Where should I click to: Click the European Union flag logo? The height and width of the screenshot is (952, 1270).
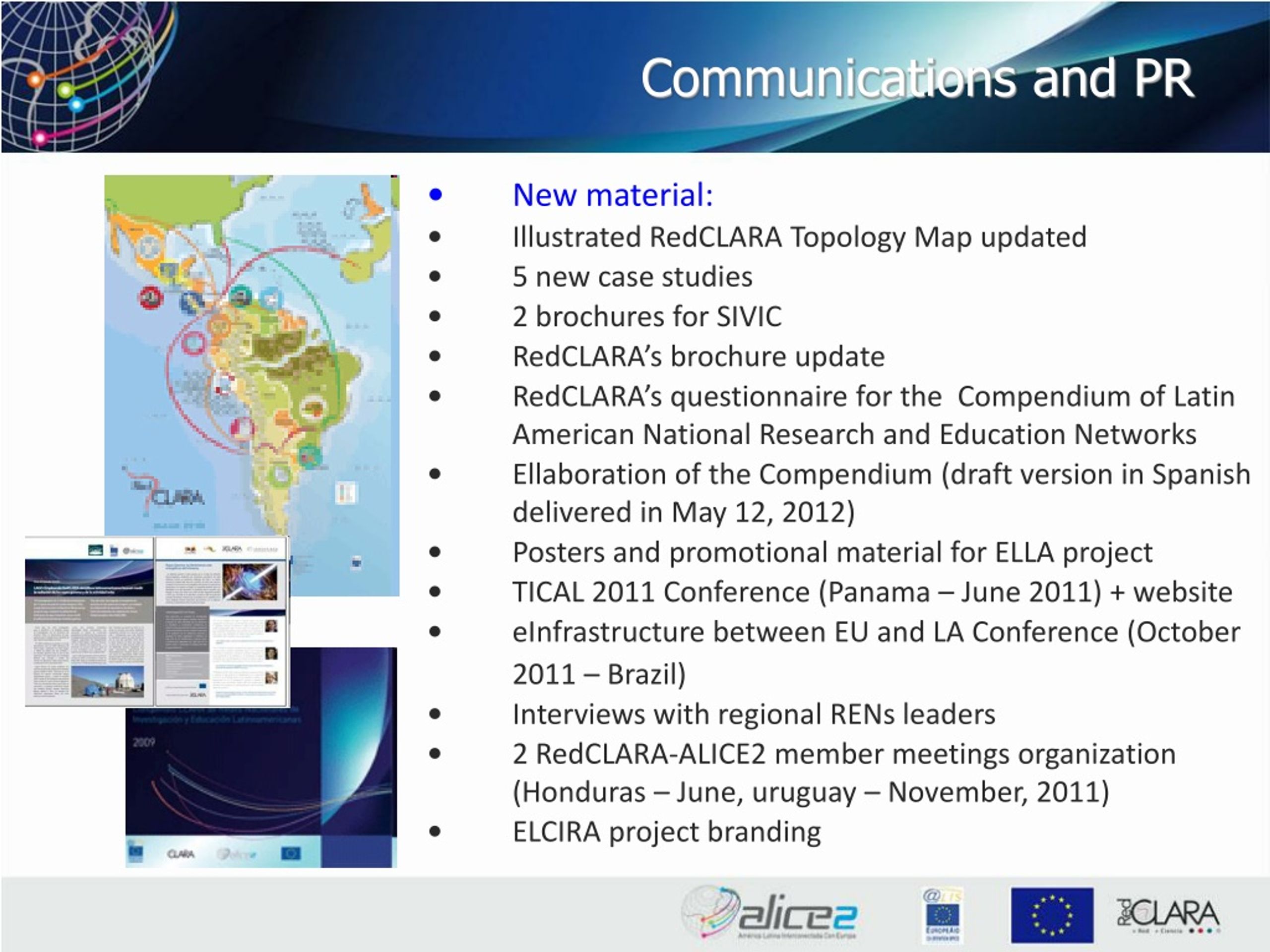pyautogui.click(x=1052, y=915)
